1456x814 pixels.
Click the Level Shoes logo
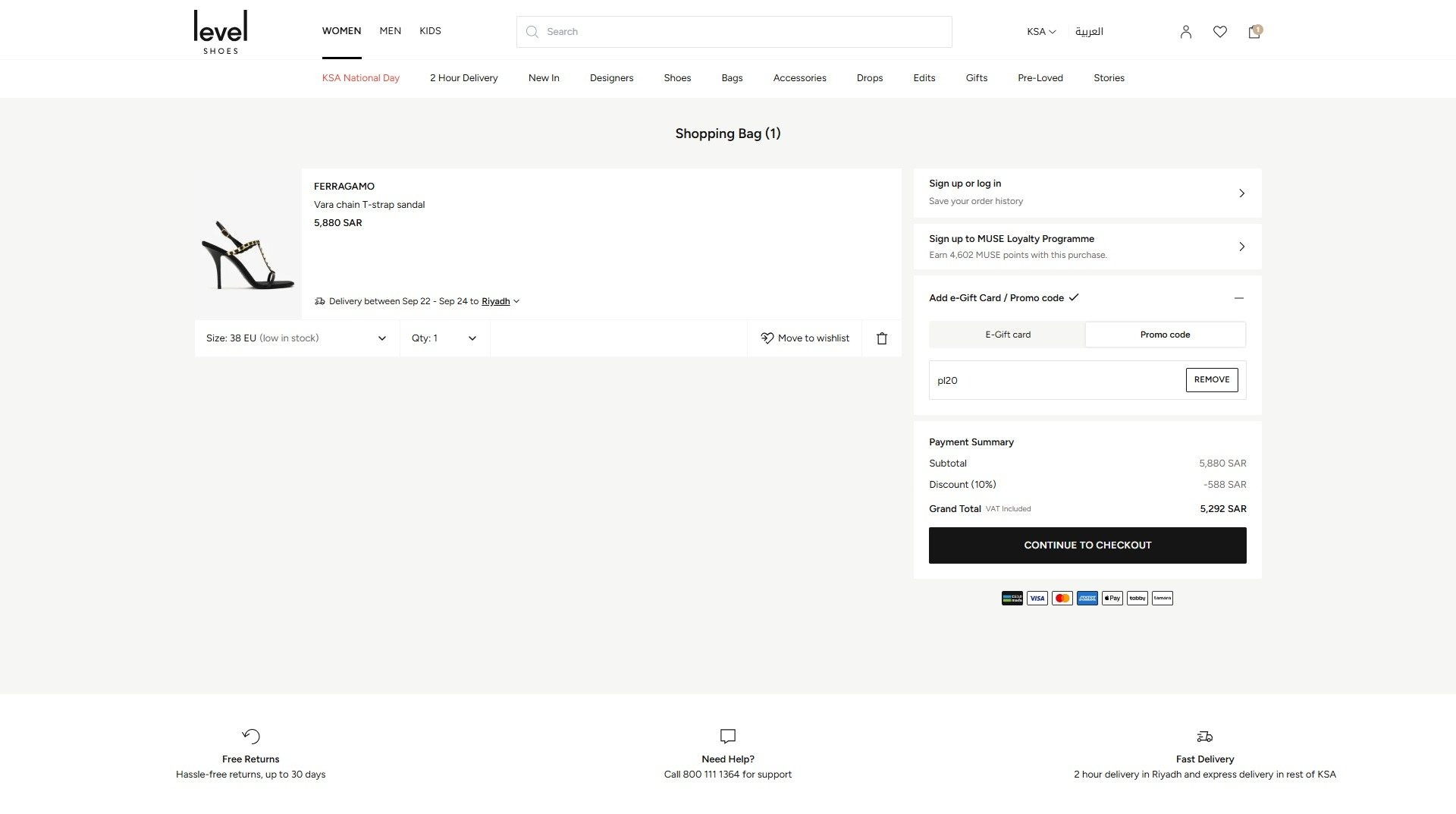[221, 32]
